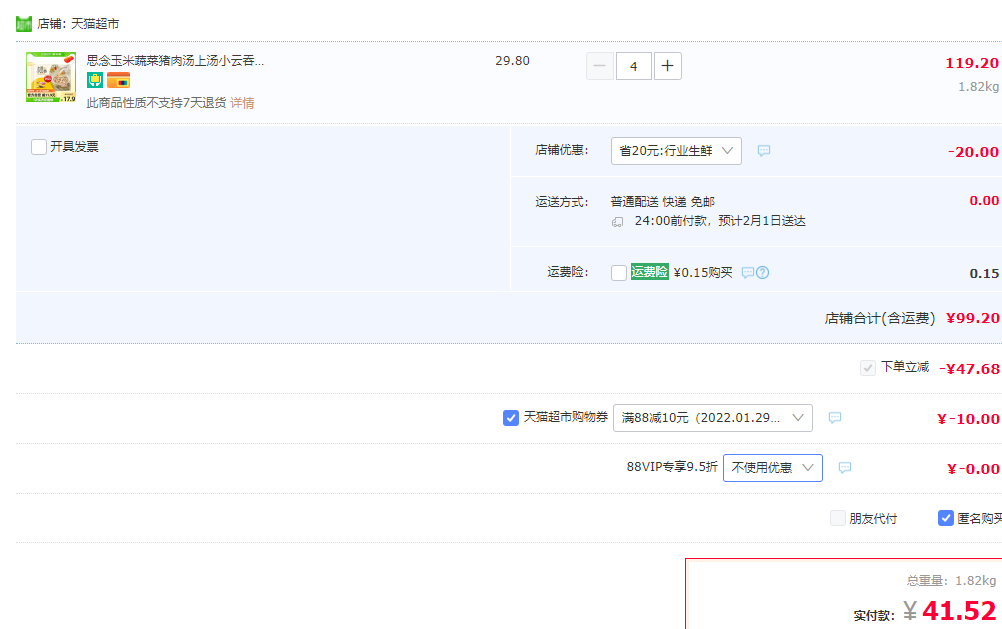Screen dimensions: 1002x629
Task: Click the question mark help icon for 运费险
Action: pyautogui.click(x=762, y=273)
